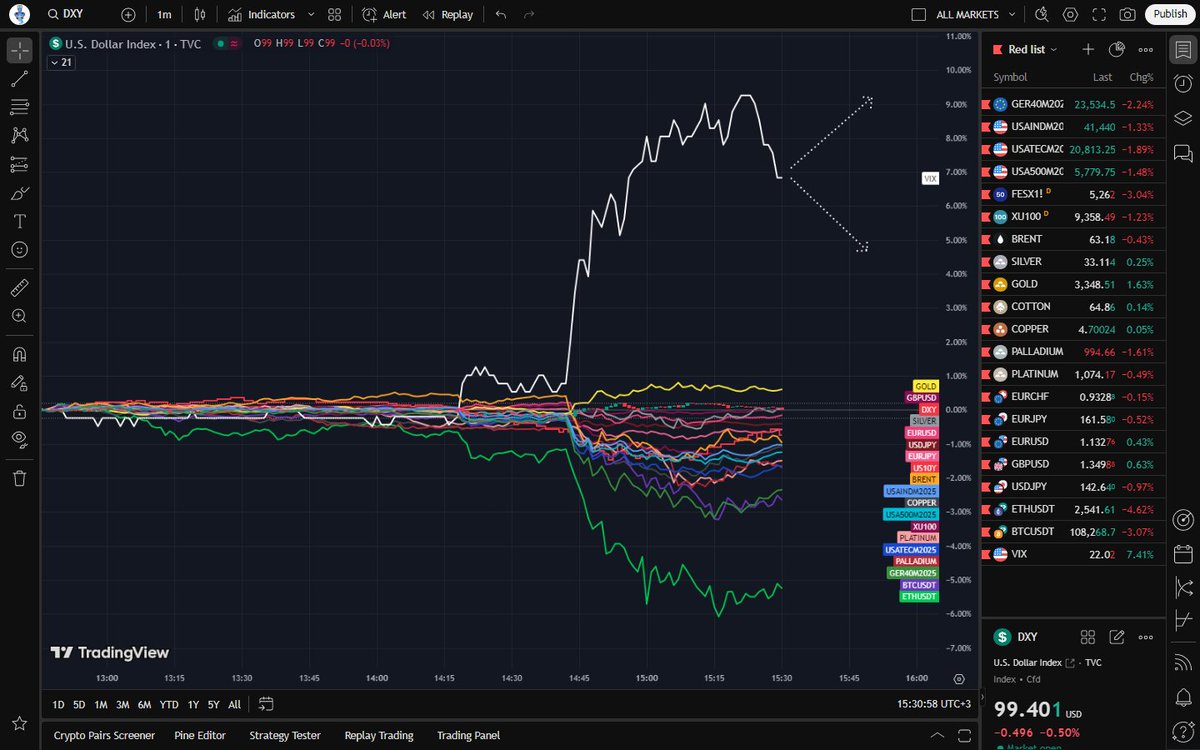The image size is (1200, 750).
Task: Change the chart candle style
Action: (x=201, y=15)
